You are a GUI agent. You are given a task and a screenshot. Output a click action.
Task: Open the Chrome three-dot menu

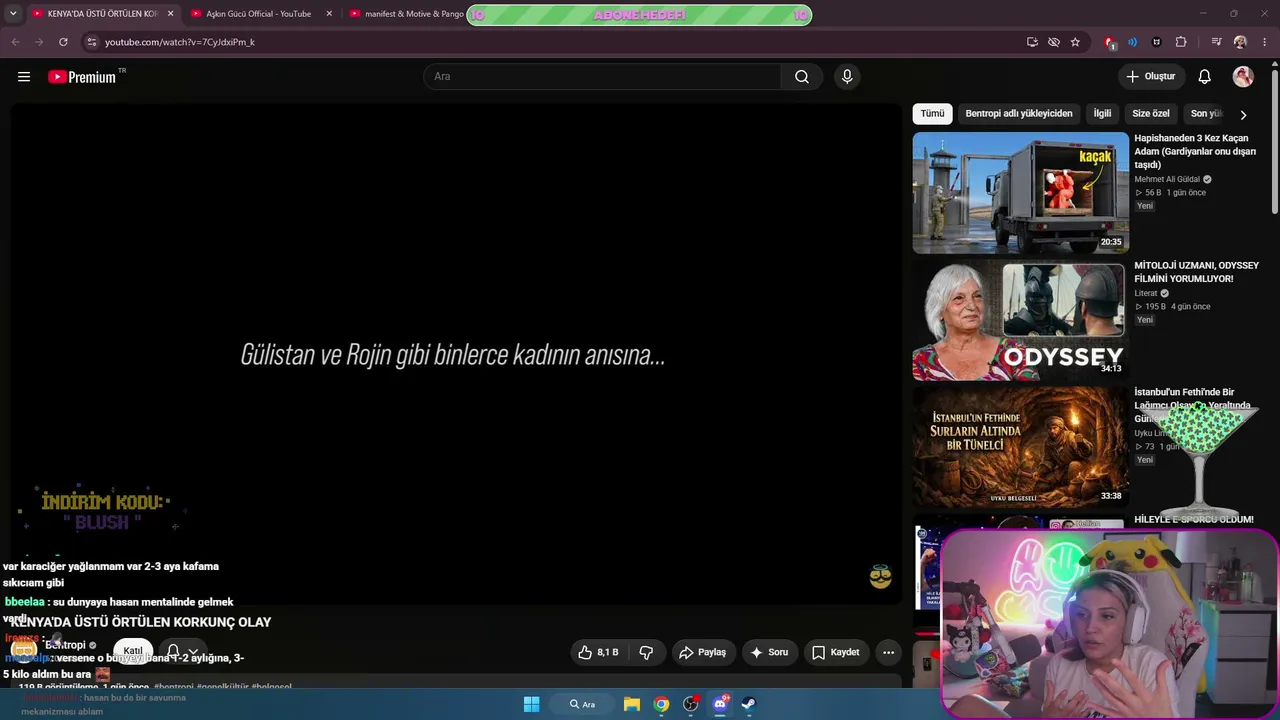(1265, 42)
